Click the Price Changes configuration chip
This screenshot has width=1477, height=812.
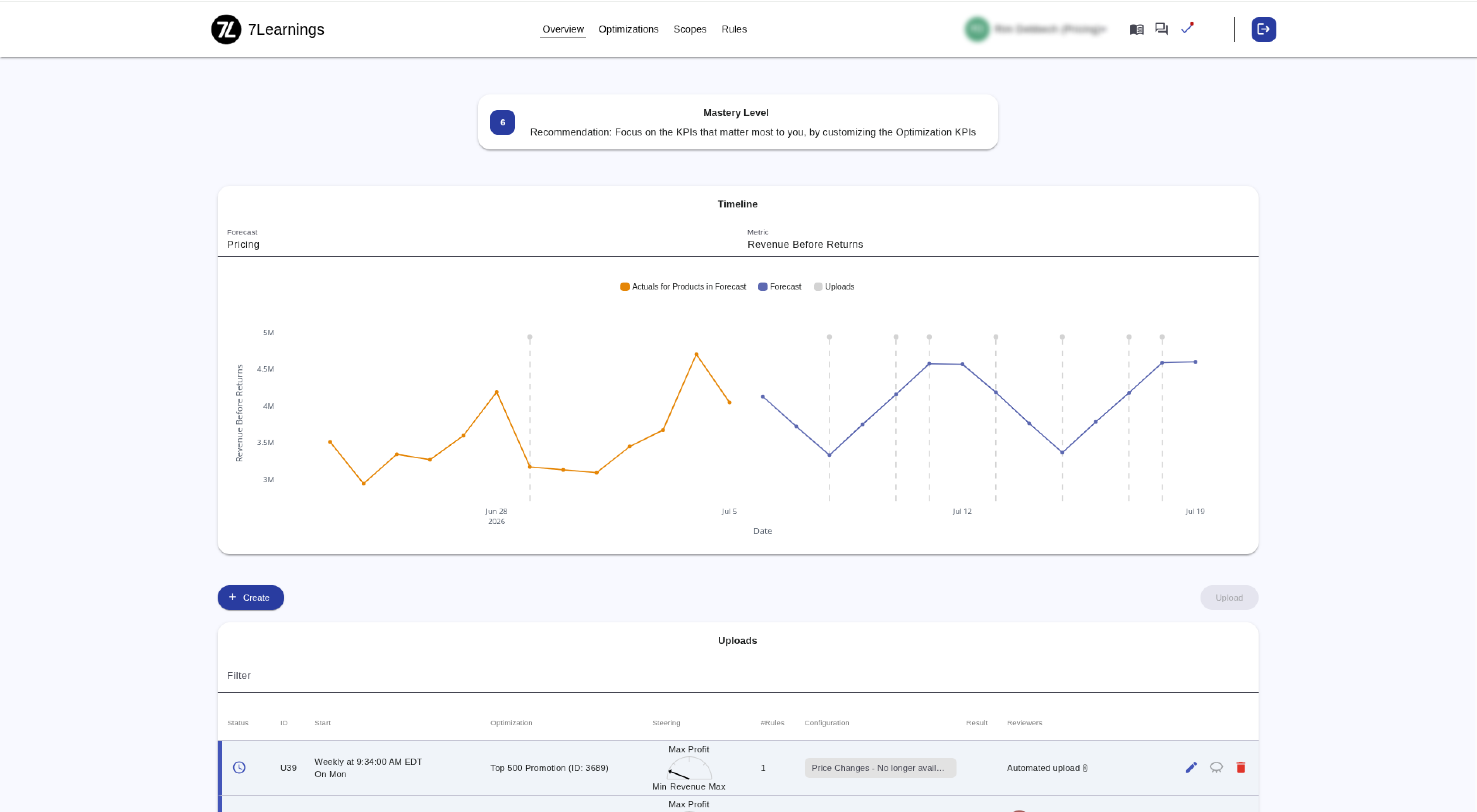pyautogui.click(x=880, y=768)
